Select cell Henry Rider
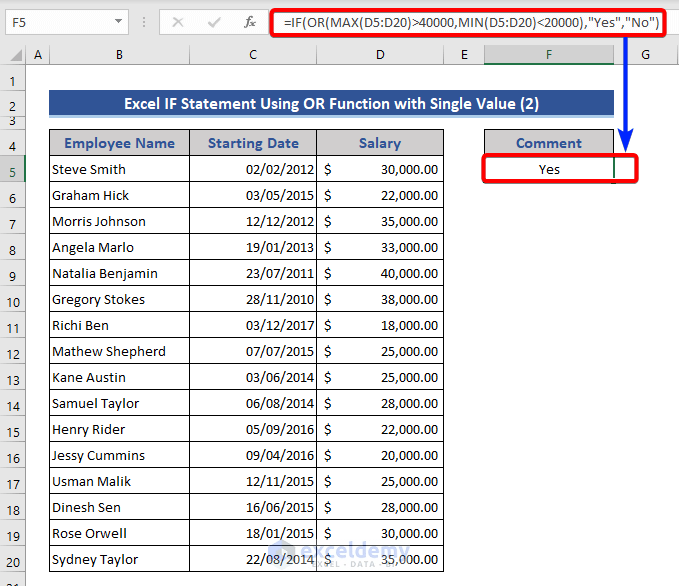679x586 pixels. [x=120, y=429]
